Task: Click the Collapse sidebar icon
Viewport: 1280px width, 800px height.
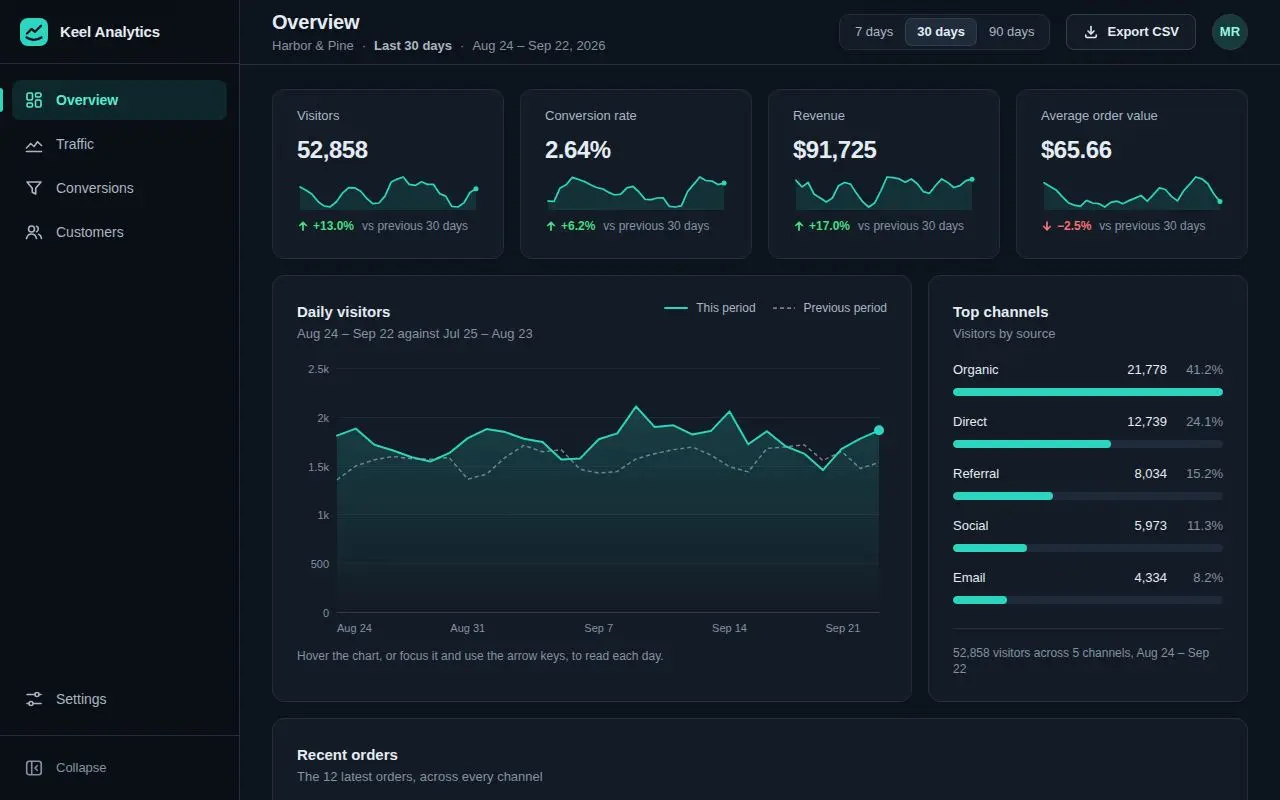Action: [x=34, y=768]
